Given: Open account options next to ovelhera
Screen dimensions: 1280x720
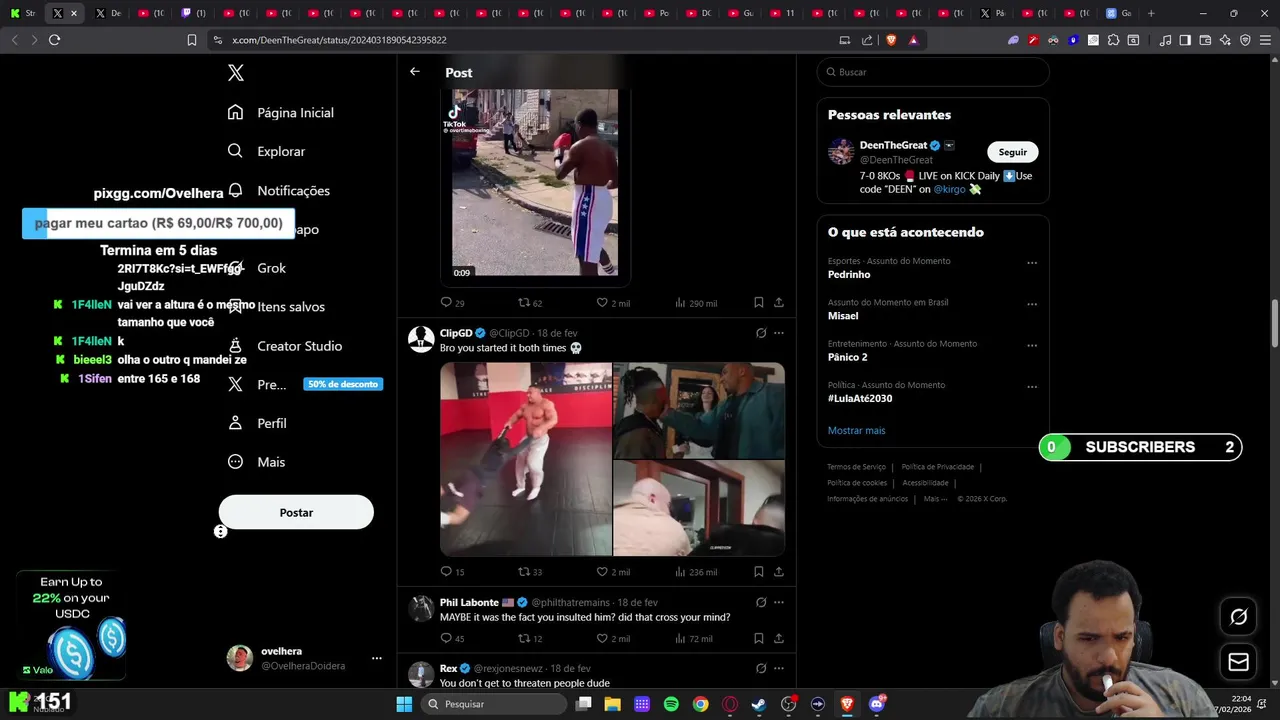Looking at the screenshot, I should tap(377, 658).
